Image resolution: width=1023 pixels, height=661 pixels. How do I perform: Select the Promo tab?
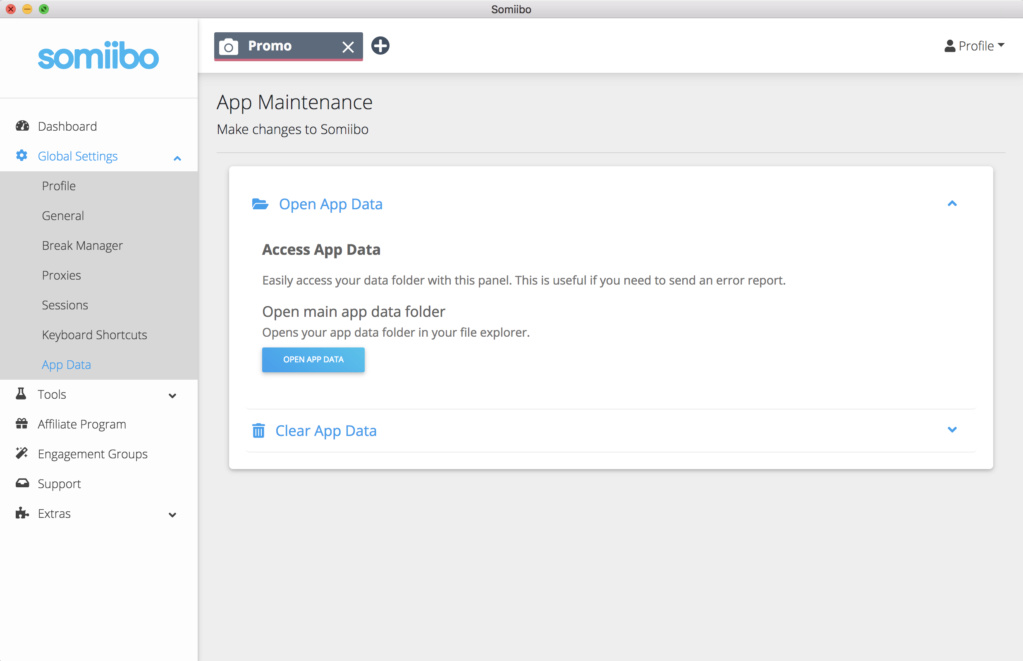[x=288, y=46]
